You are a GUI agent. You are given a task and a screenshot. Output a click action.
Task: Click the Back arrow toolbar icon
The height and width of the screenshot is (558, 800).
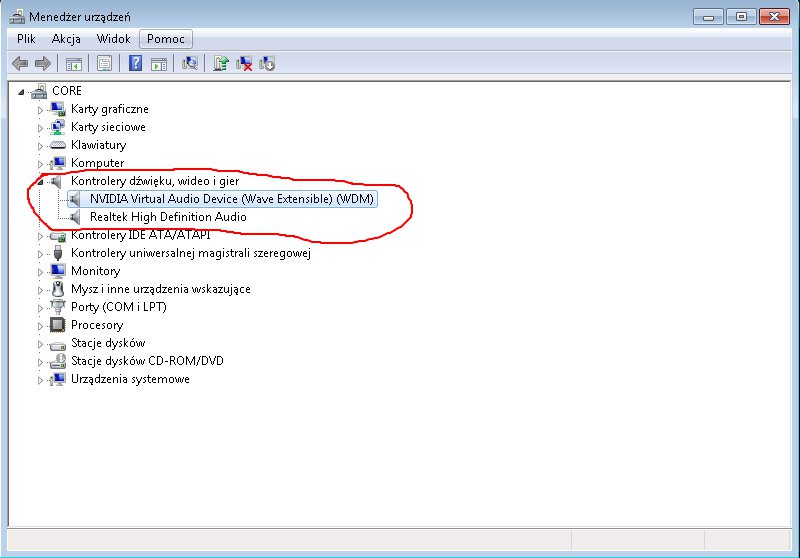tap(20, 63)
